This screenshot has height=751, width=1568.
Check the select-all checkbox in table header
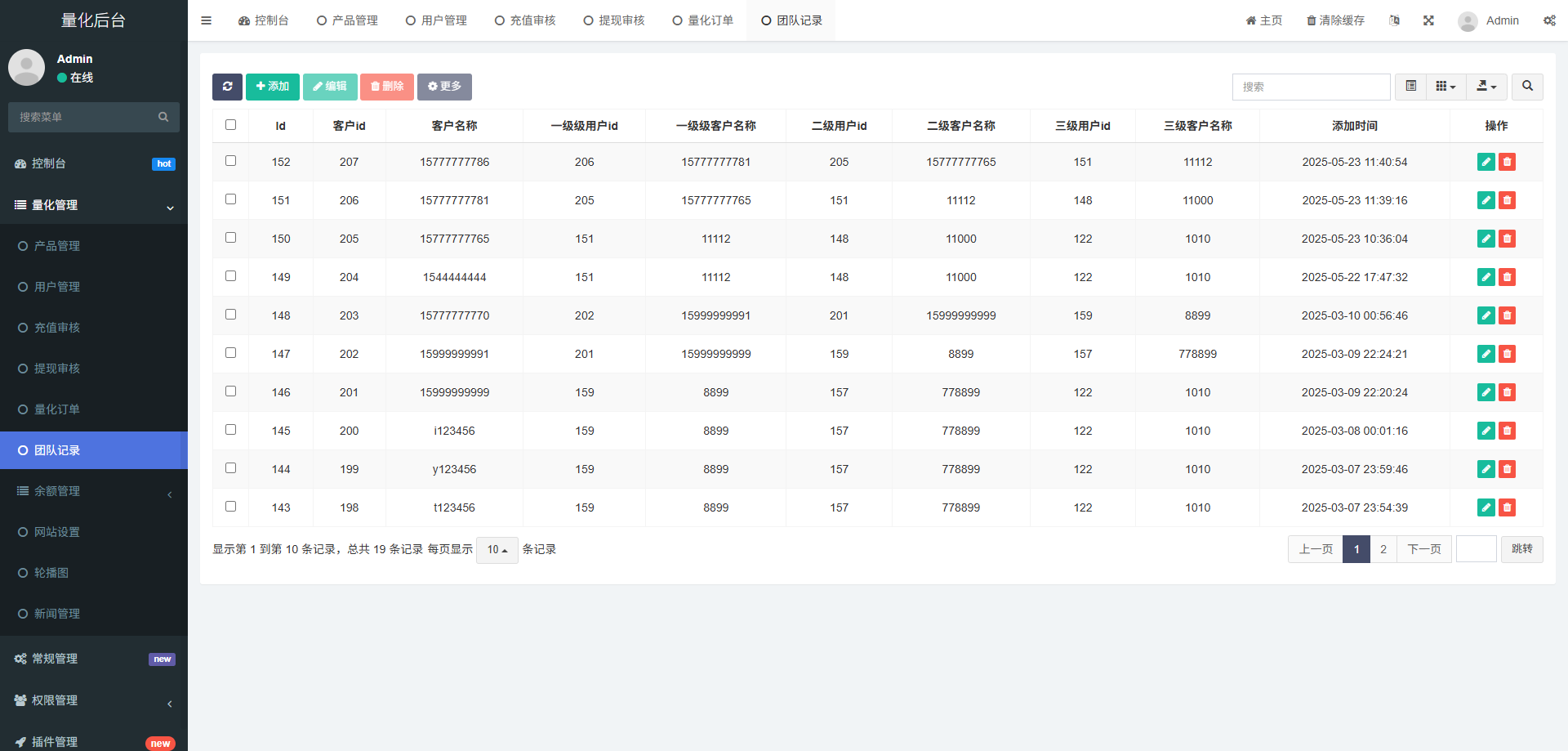point(230,125)
